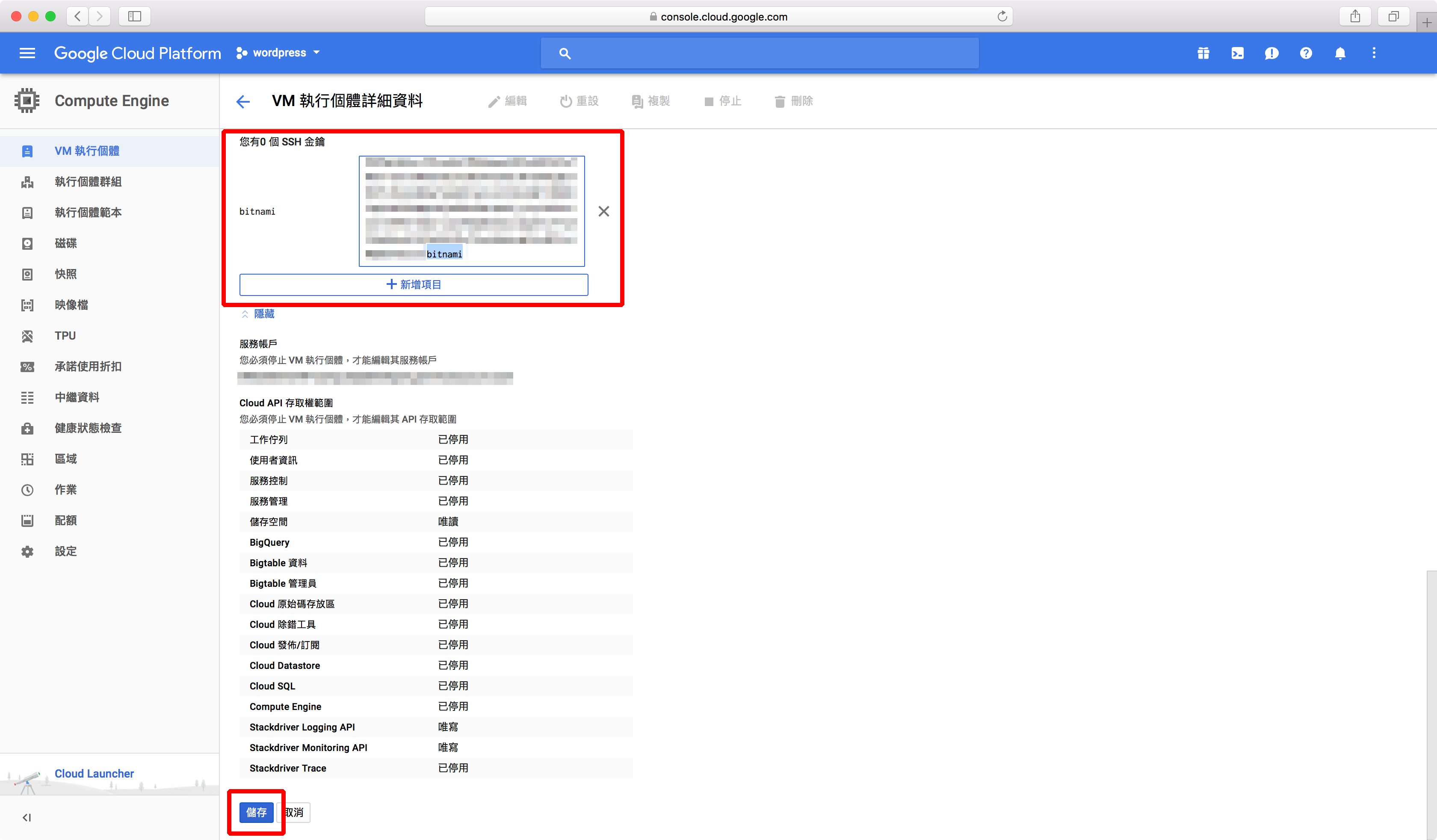Click the help question mark icon
Viewport: 1437px width, 840px height.
(1305, 53)
